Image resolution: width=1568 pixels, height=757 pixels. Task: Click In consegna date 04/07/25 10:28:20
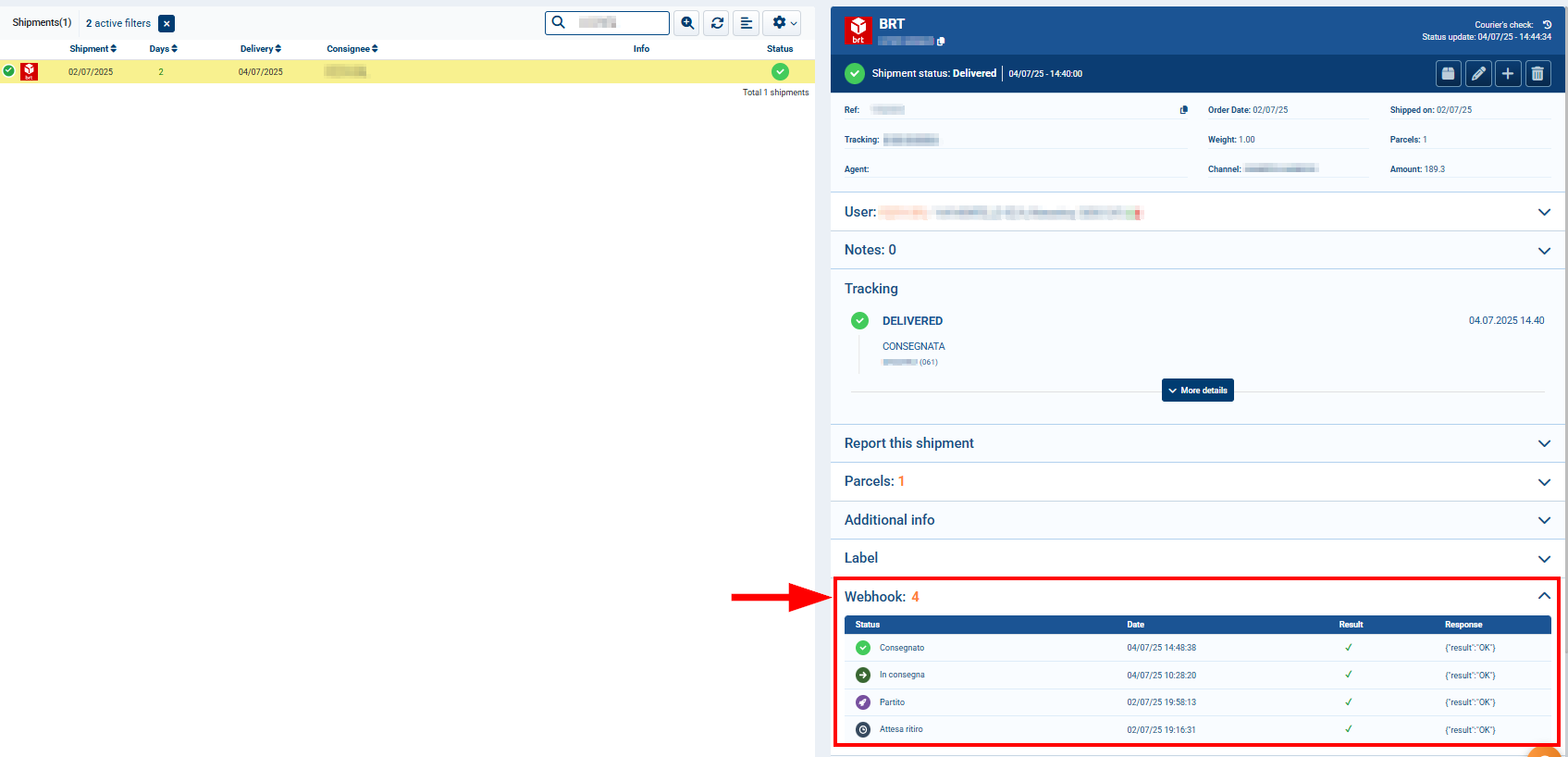[1161, 676]
